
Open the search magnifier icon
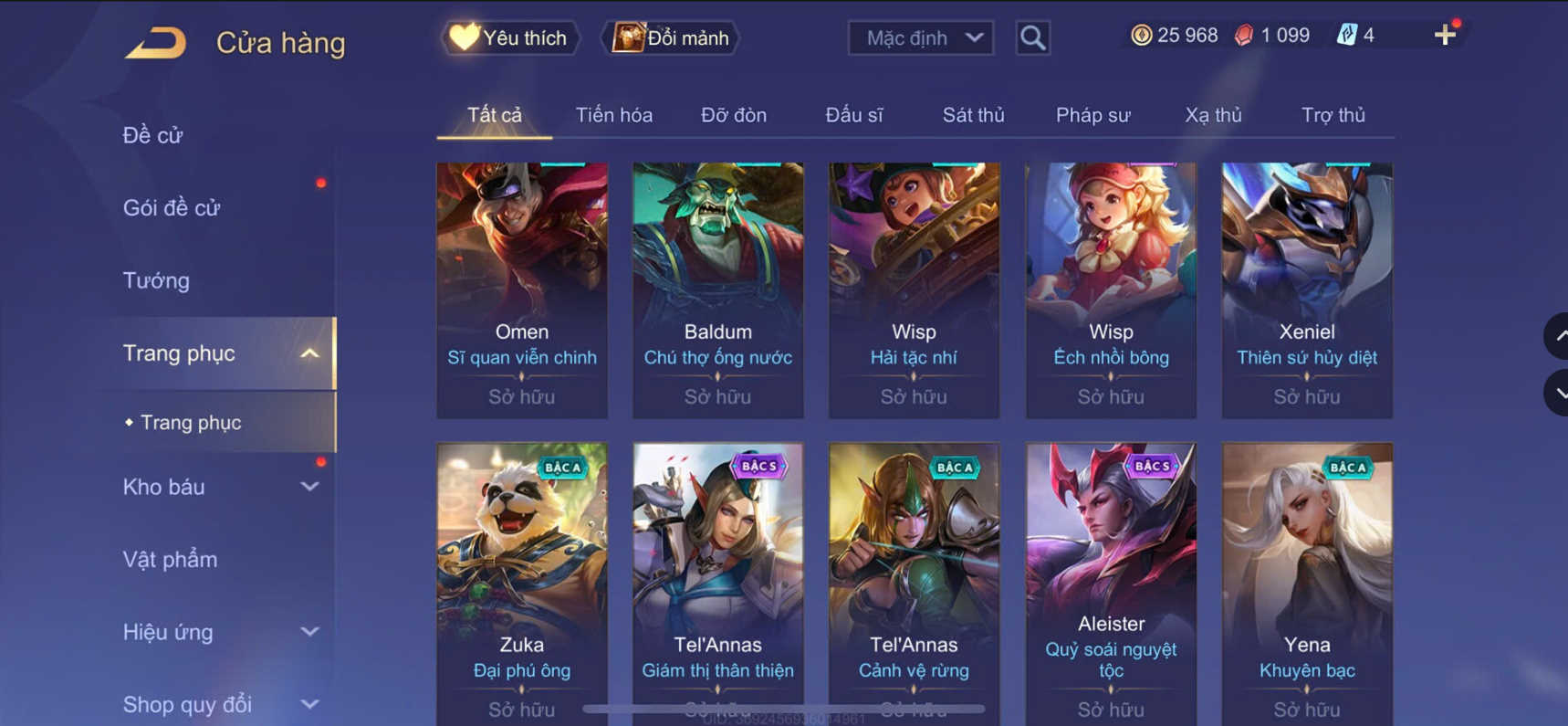(1032, 37)
